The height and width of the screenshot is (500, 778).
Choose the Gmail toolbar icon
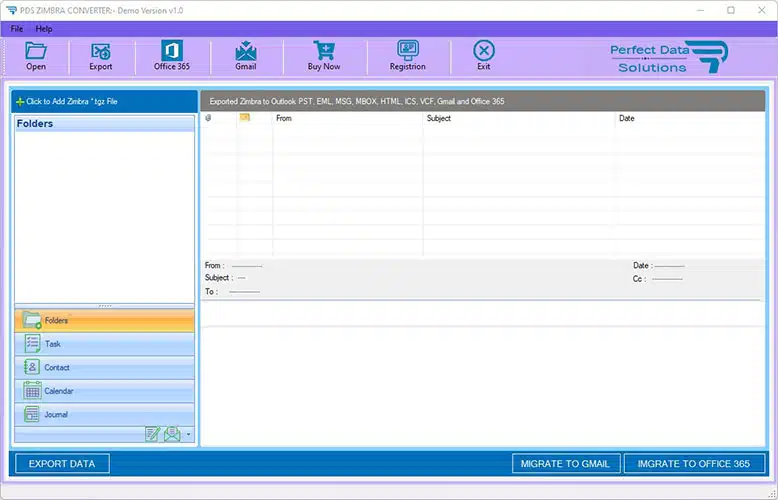pyautogui.click(x=246, y=51)
